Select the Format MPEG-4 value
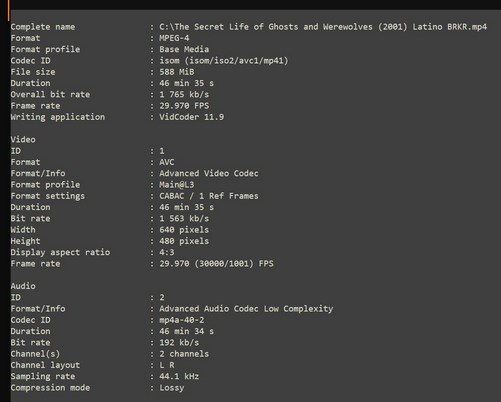Viewport: 501px width, 402px height. 174,38
